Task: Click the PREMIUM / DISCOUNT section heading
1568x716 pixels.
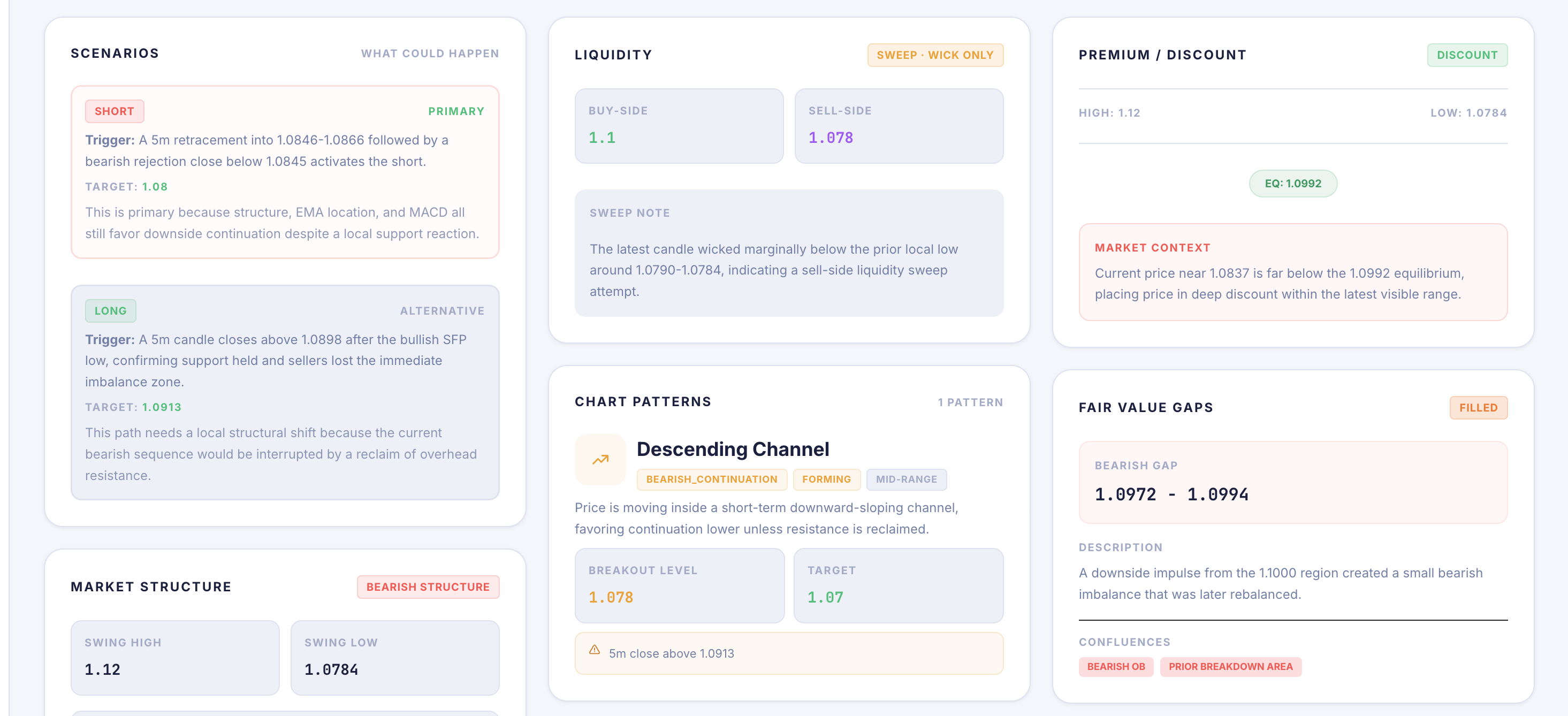Action: coord(1162,55)
